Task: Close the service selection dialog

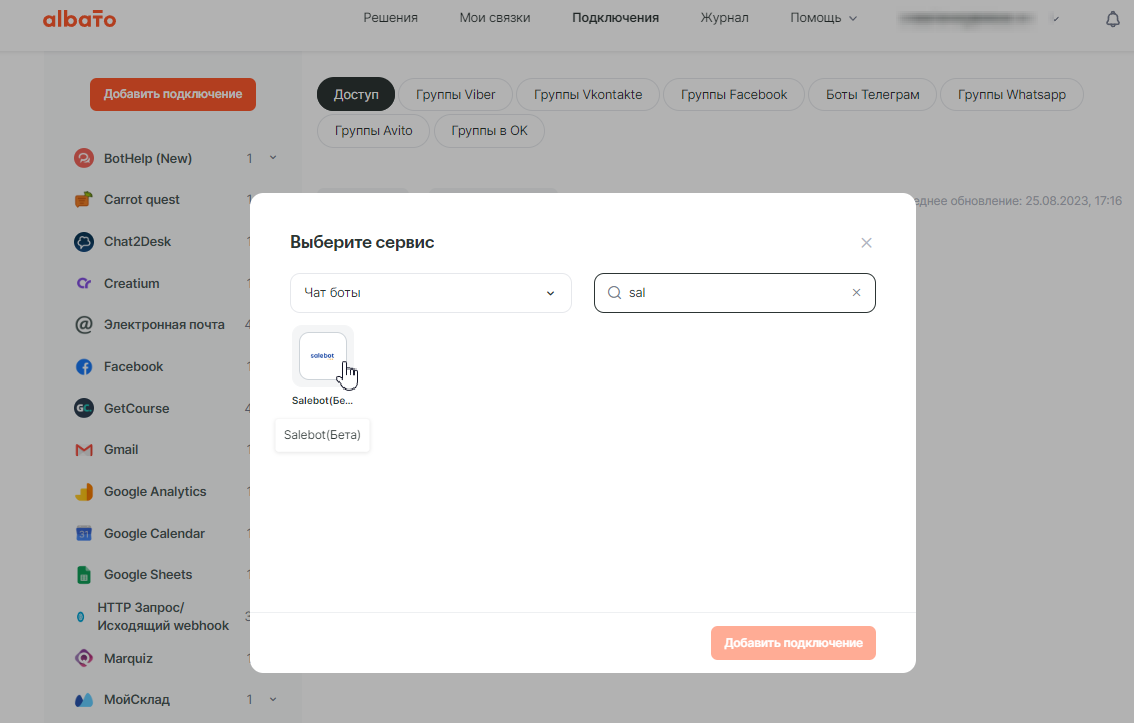Action: [x=866, y=243]
